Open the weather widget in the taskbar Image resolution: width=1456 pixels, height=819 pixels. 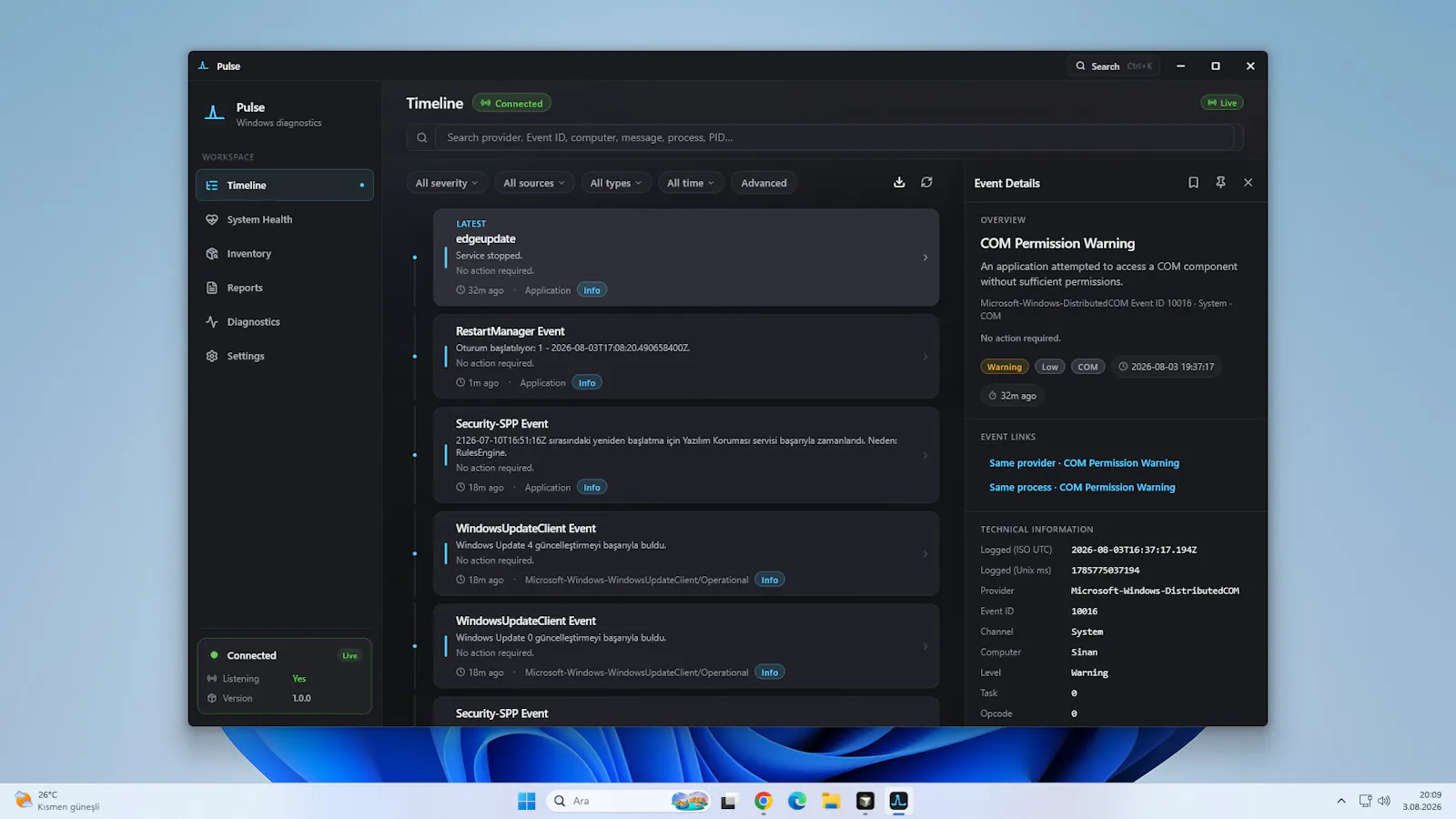56,801
